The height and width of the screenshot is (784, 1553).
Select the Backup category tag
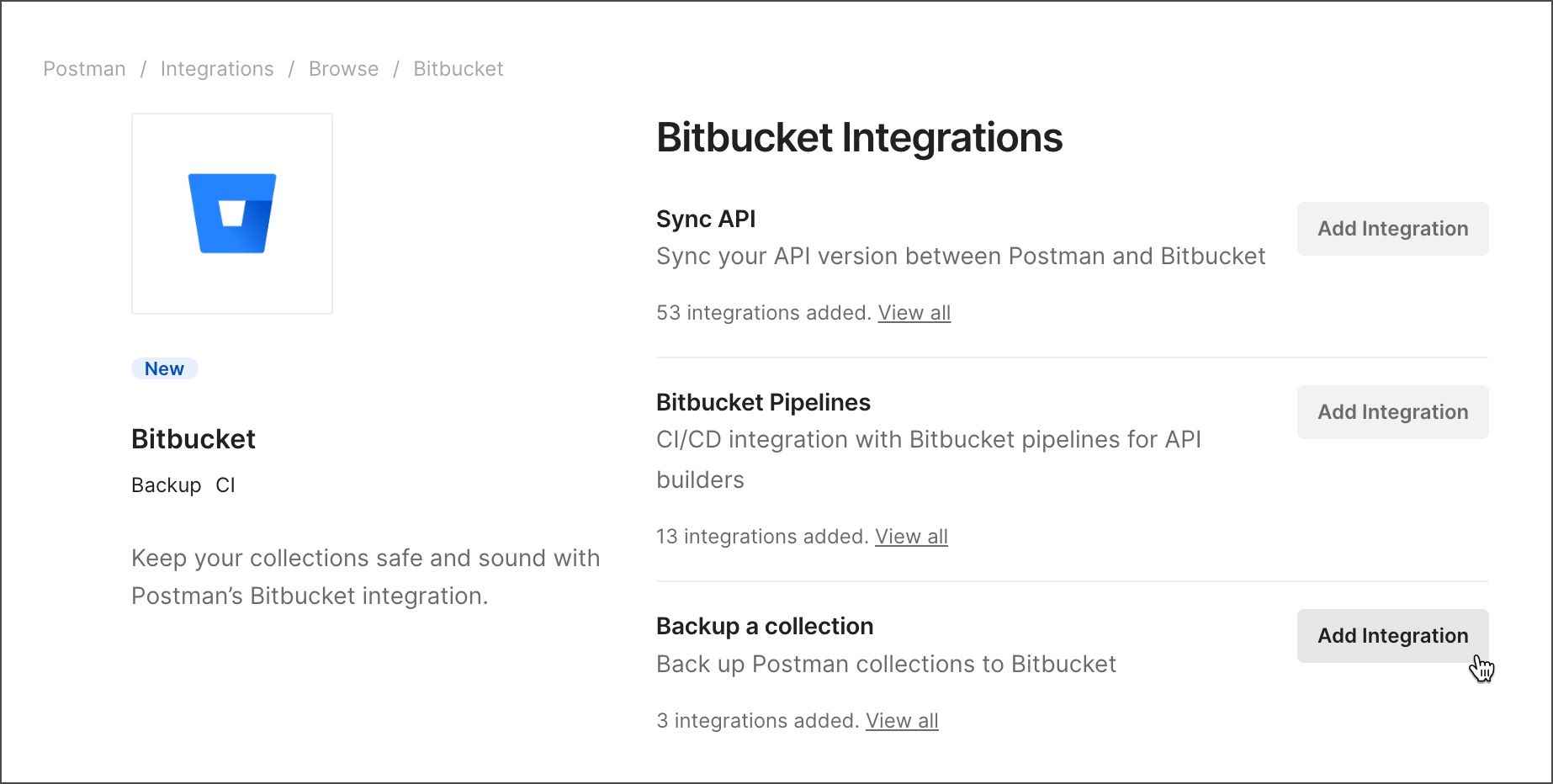(x=166, y=485)
